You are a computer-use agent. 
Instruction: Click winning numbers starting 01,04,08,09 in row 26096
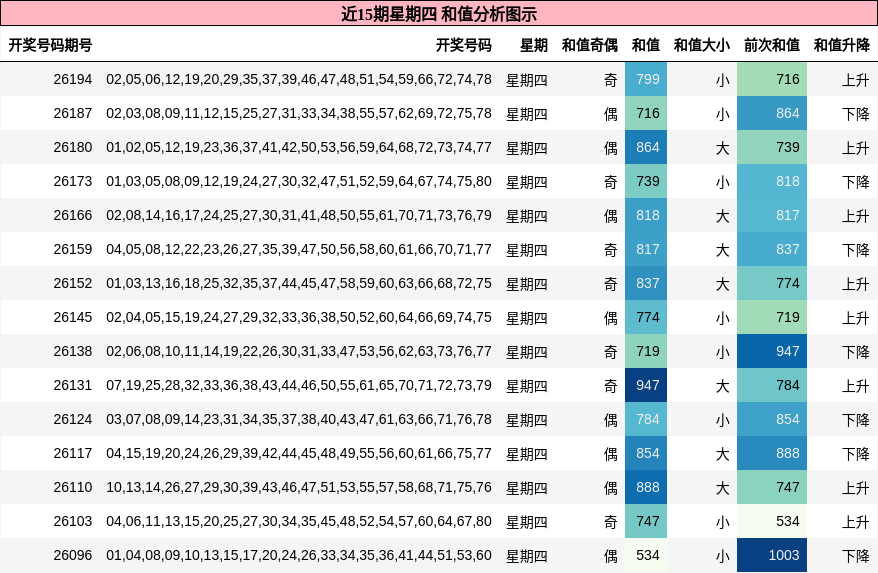tap(299, 555)
